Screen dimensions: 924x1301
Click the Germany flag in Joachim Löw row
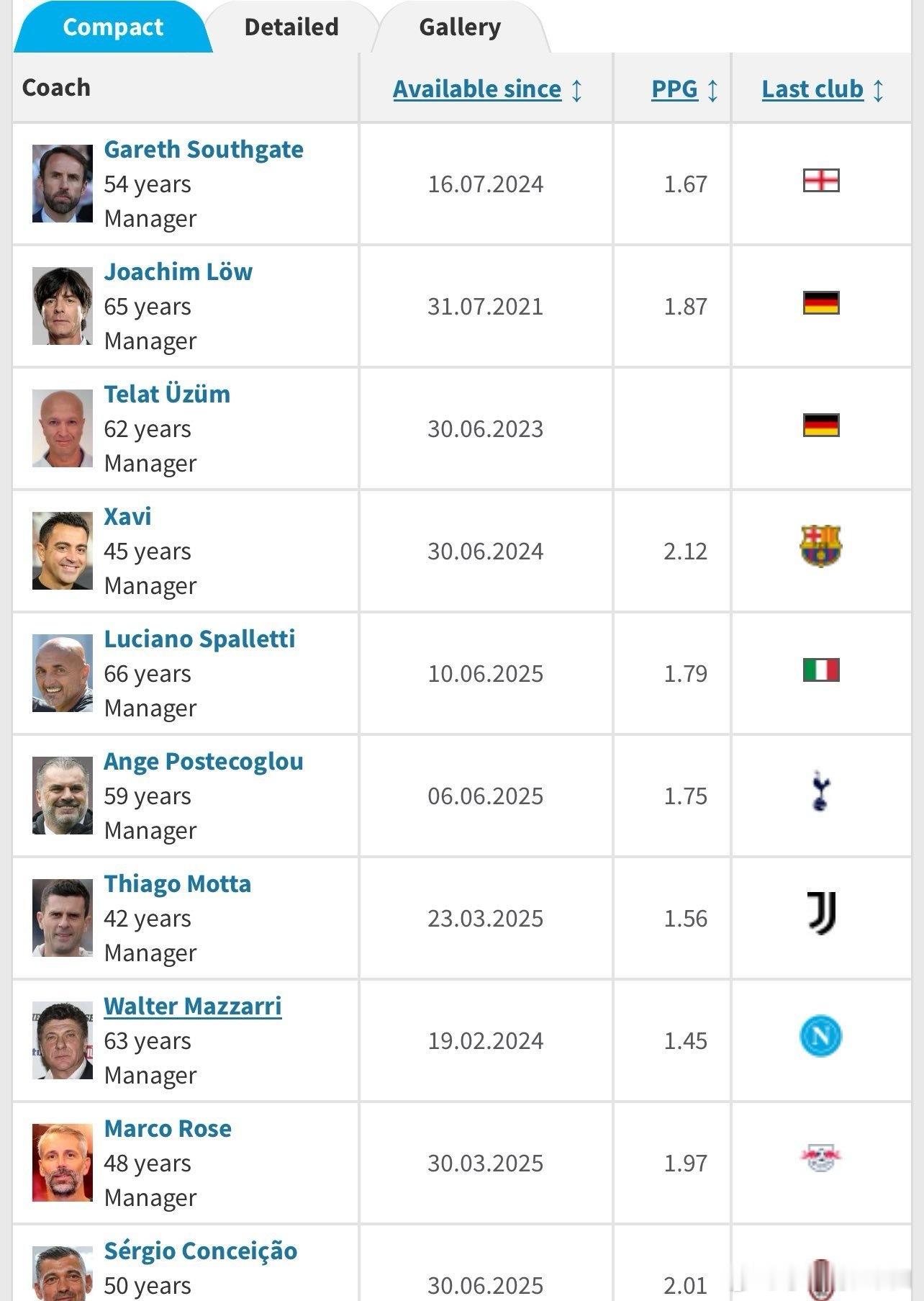[x=821, y=303]
